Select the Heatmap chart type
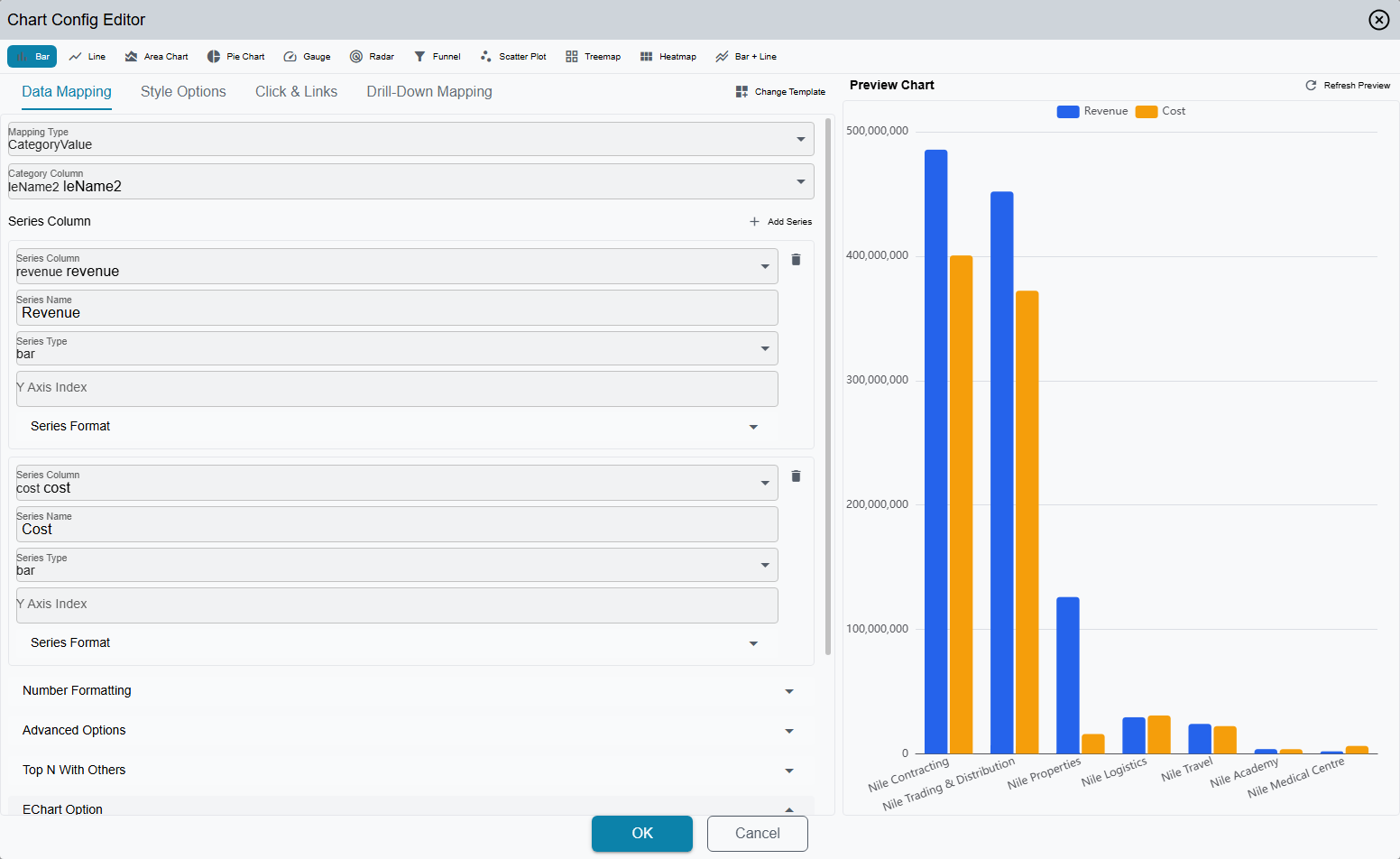 (x=668, y=57)
